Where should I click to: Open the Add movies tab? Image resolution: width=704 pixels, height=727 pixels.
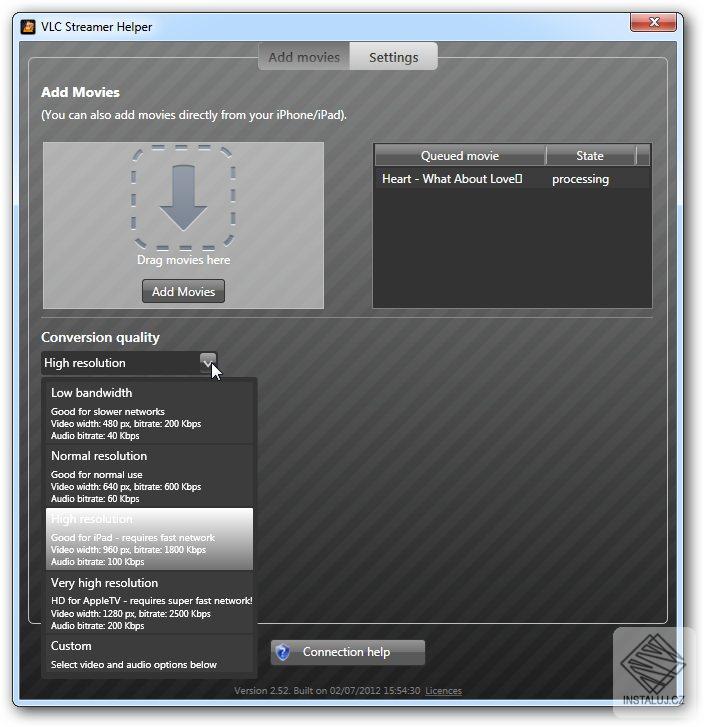(304, 57)
